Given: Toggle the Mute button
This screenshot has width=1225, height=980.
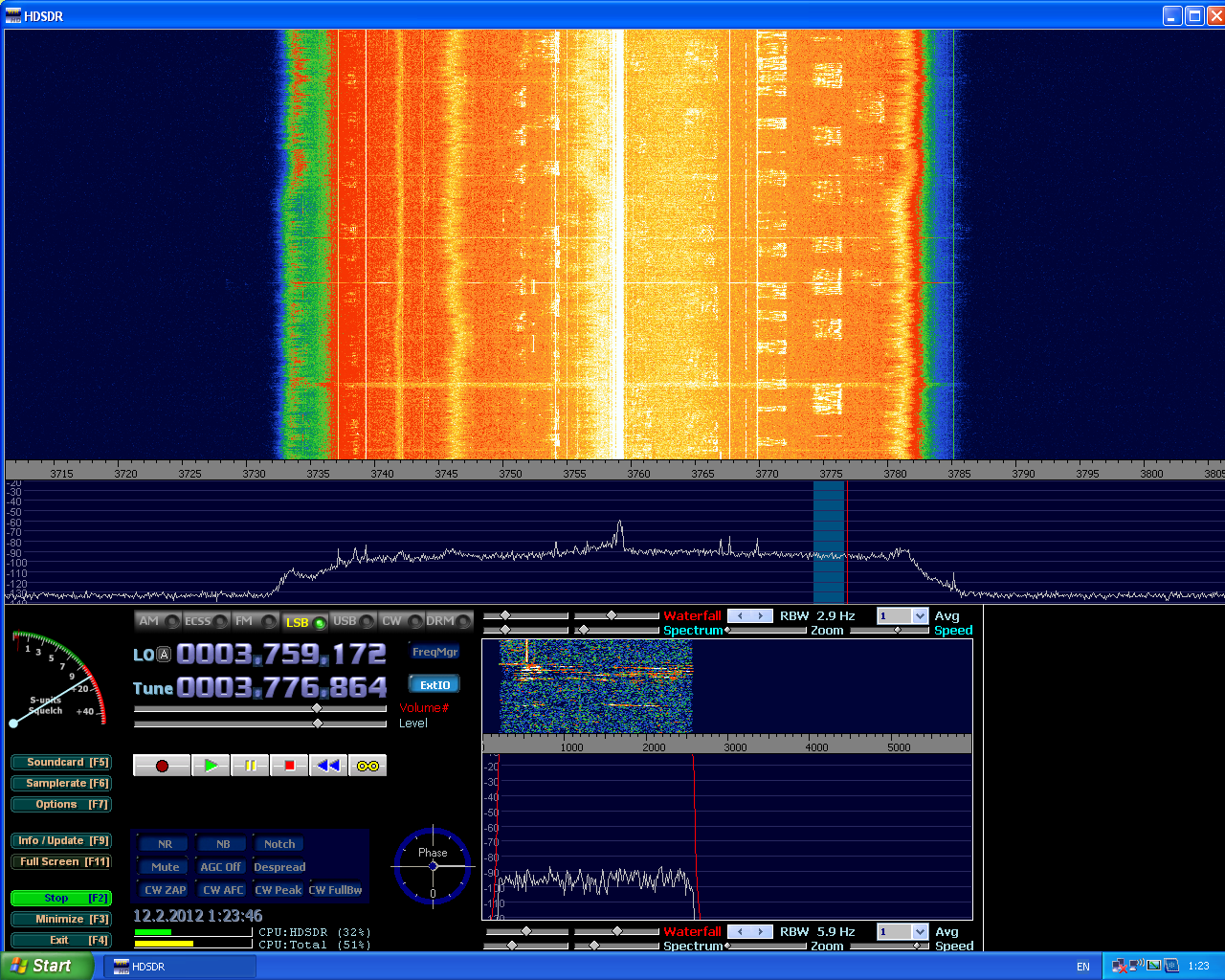Looking at the screenshot, I should click(165, 867).
